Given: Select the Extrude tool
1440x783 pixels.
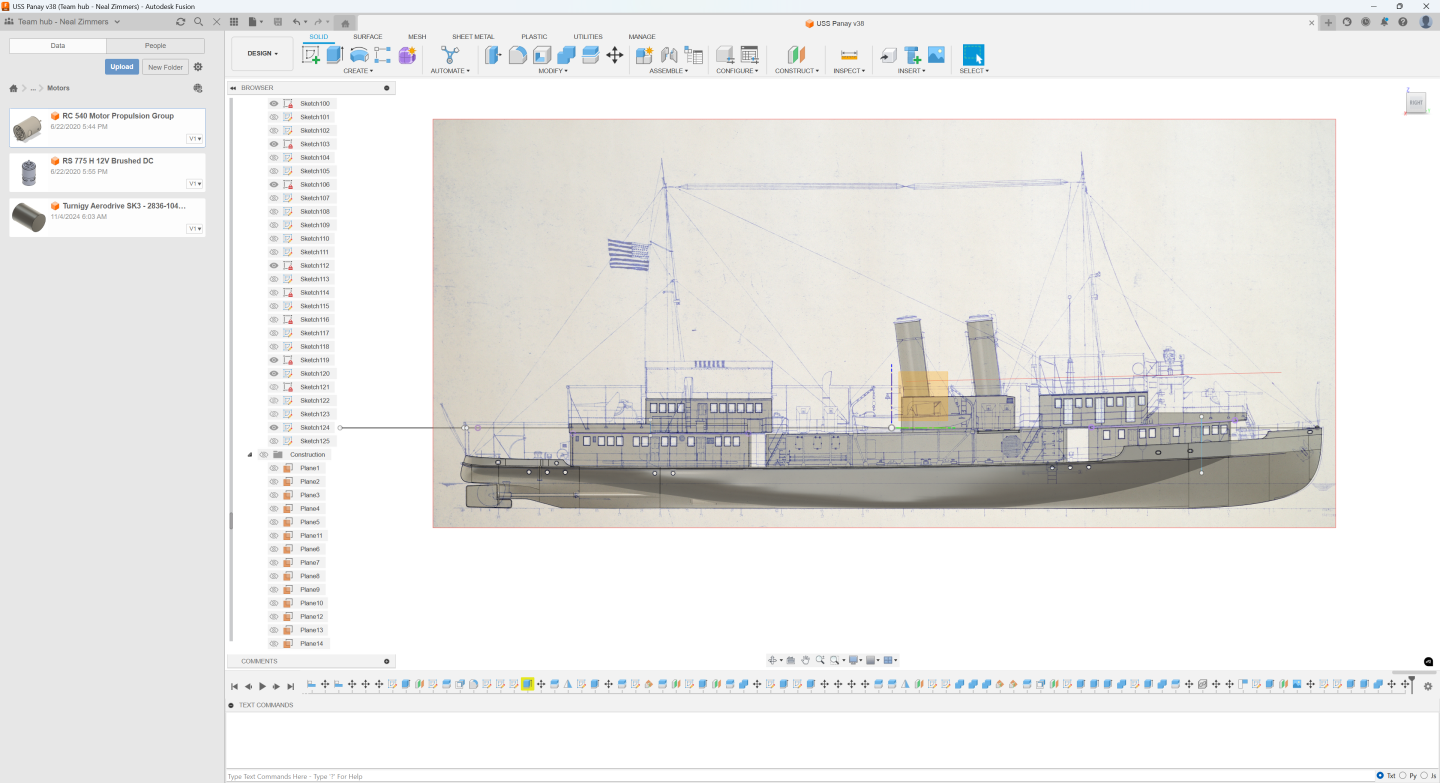Looking at the screenshot, I should 335,55.
